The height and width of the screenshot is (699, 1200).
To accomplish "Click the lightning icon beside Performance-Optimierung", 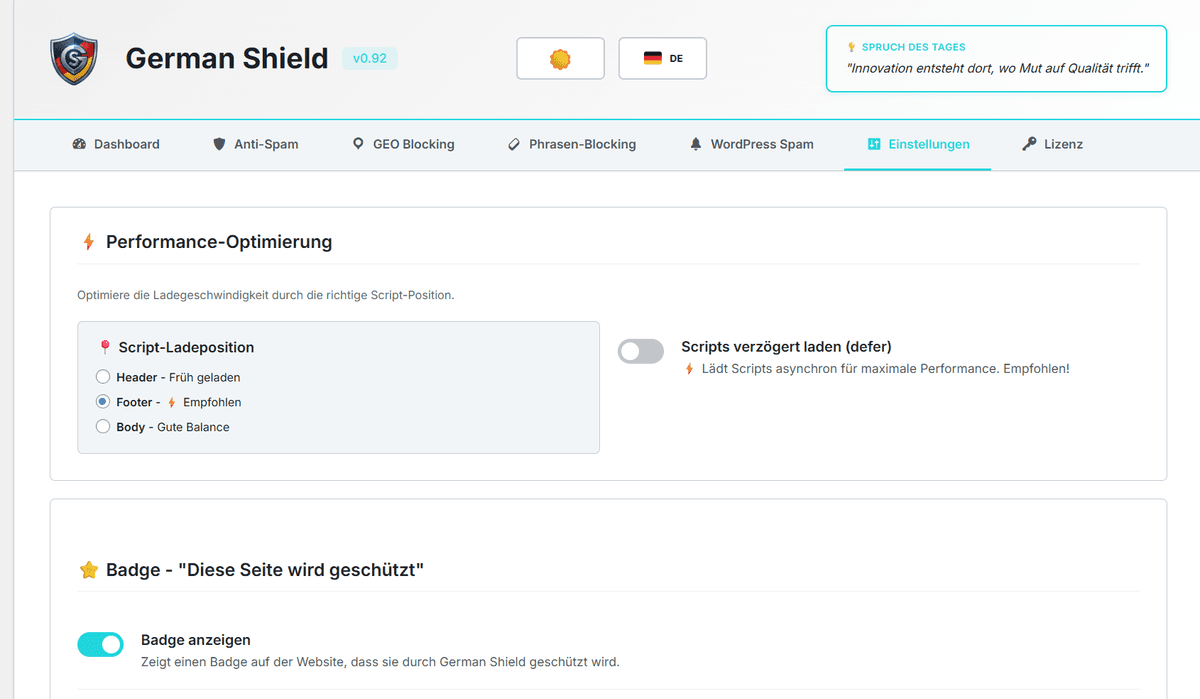I will point(88,242).
